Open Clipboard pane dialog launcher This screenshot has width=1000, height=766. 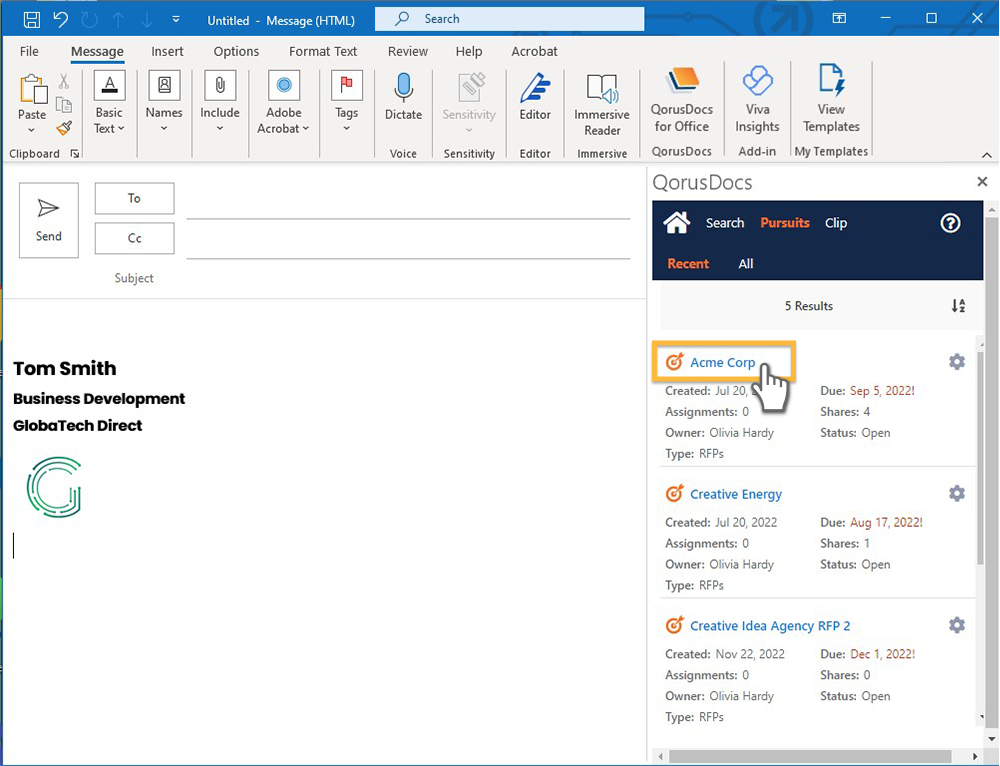coord(75,154)
